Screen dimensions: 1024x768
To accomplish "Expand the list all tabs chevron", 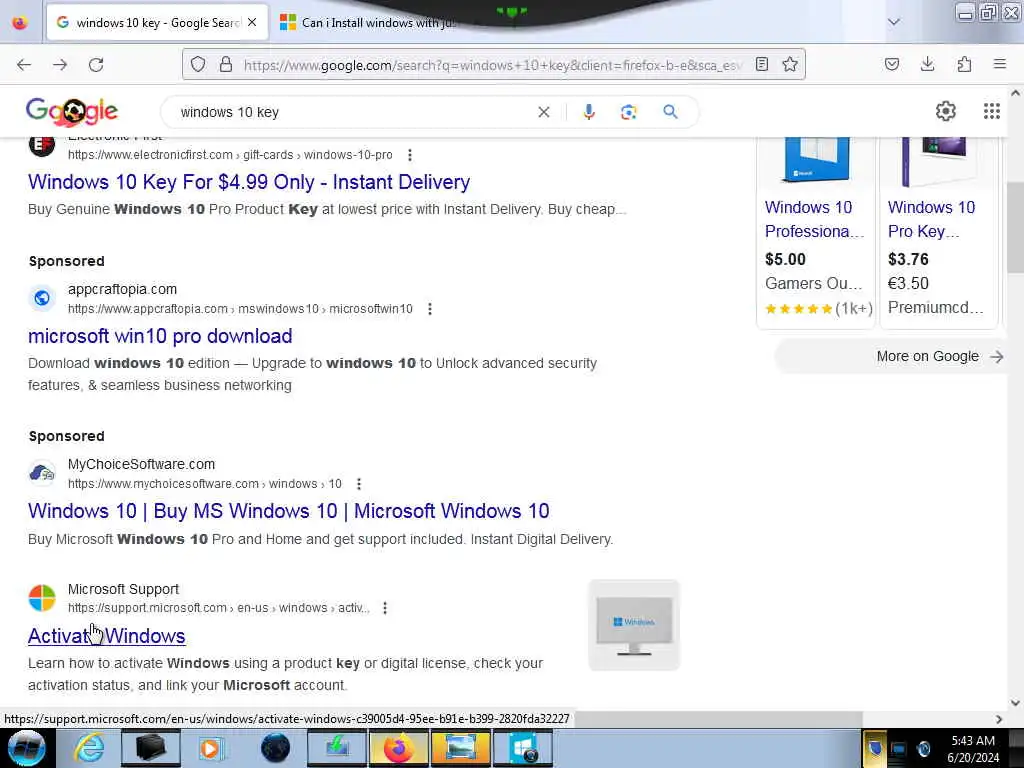I will coord(893,22).
